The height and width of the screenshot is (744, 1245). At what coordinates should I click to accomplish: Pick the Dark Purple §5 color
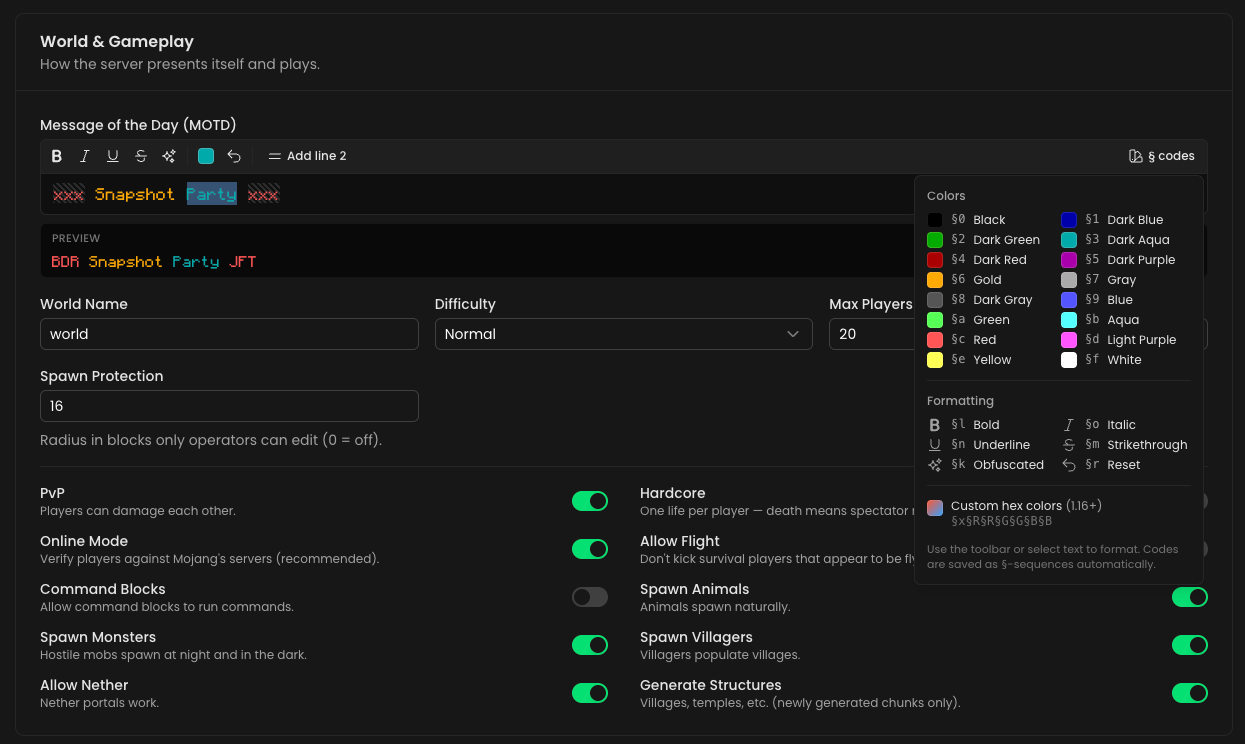coord(1117,260)
